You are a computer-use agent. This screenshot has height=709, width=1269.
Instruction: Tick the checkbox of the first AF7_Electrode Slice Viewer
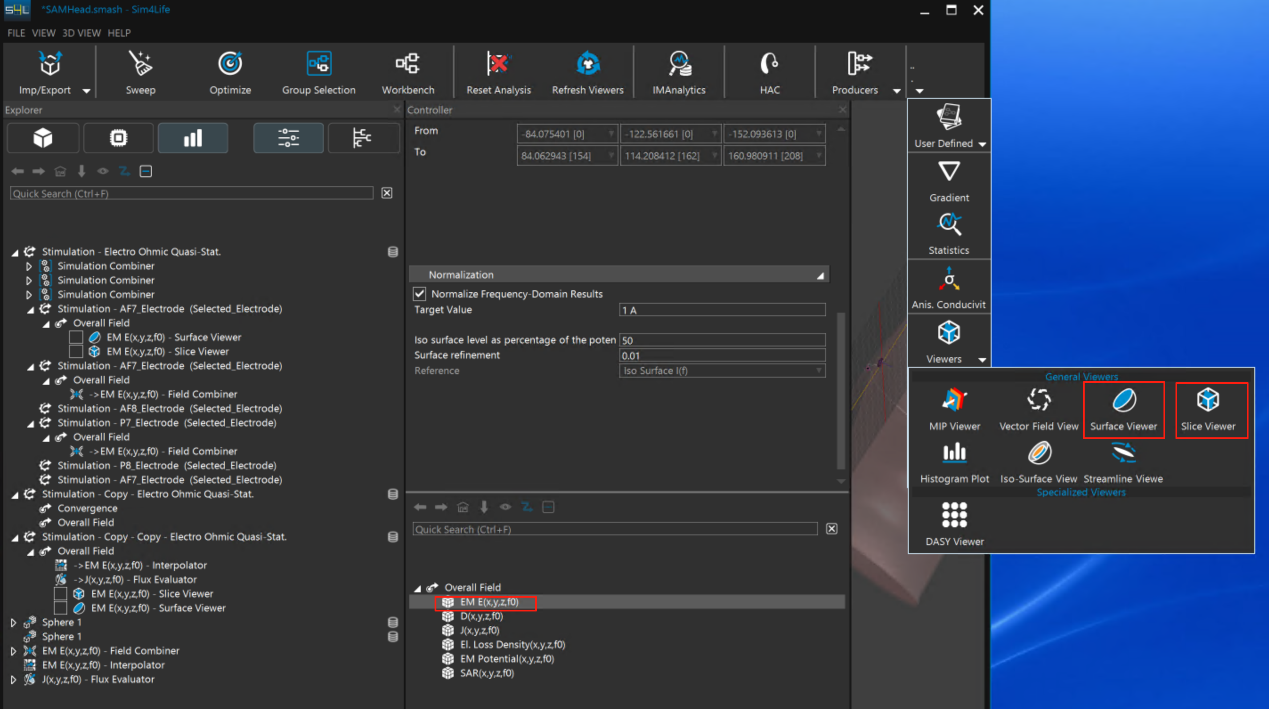pos(76,352)
